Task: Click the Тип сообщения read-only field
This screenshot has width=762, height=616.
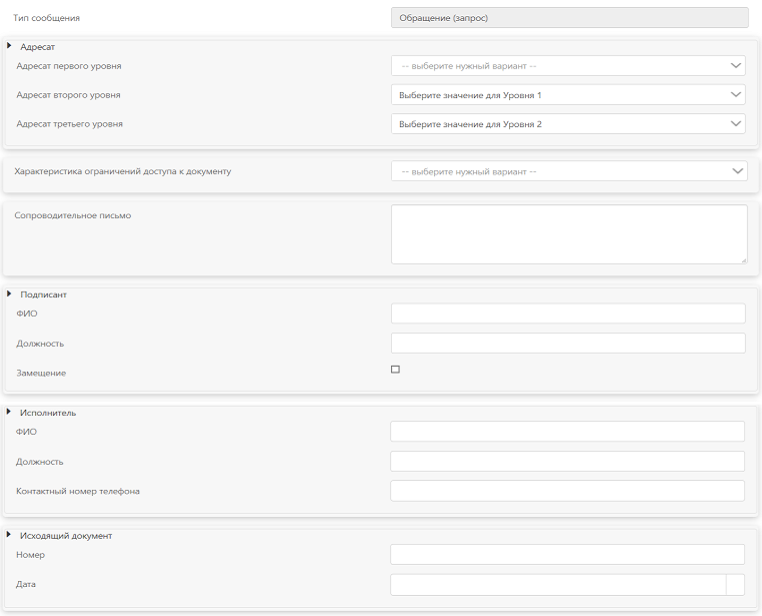Action: tap(569, 17)
